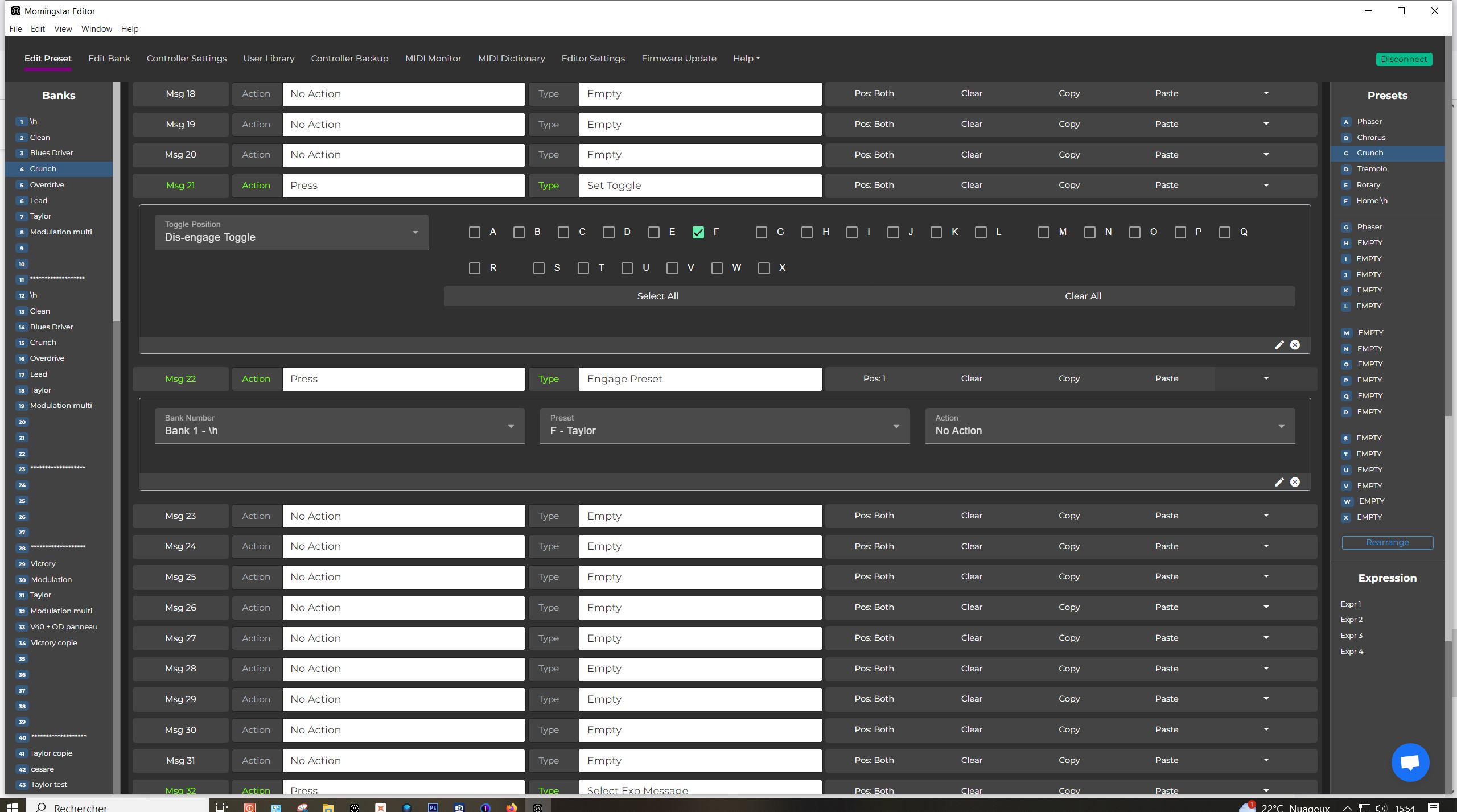Open the blue chat support bubble
Screen dimensions: 1457x812
tap(1410, 762)
